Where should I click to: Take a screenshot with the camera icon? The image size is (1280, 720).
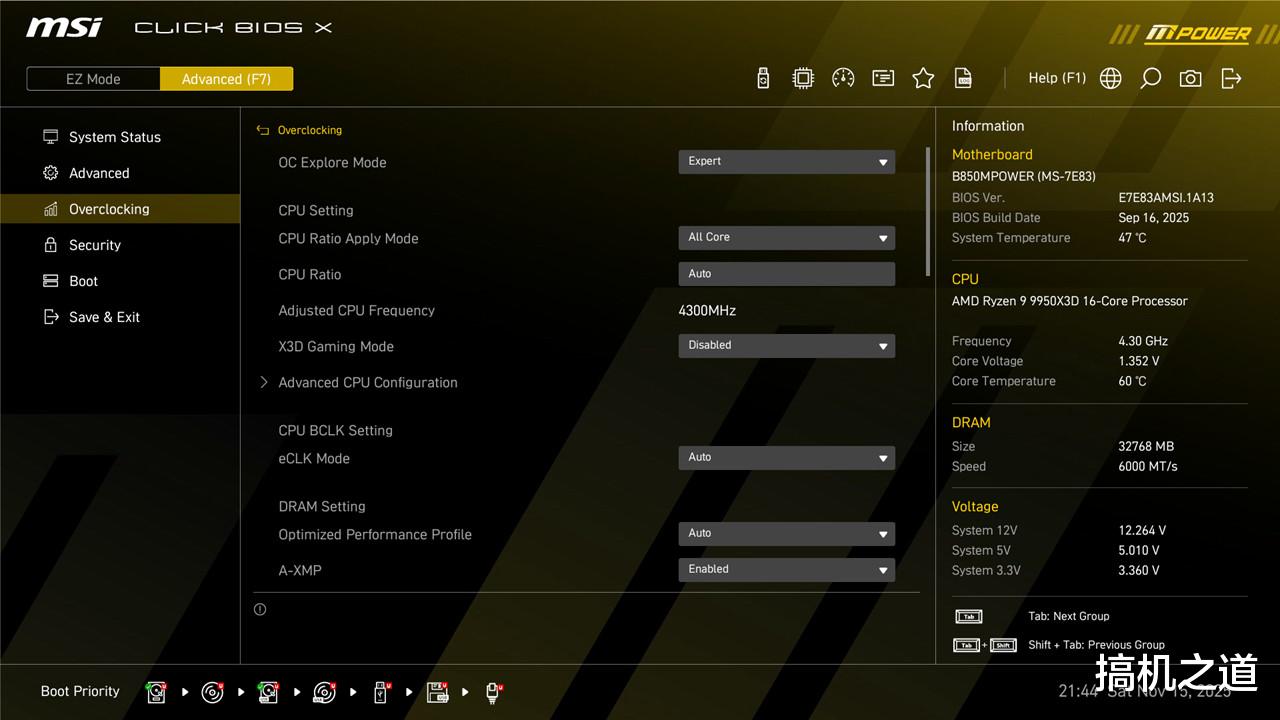click(x=1190, y=78)
